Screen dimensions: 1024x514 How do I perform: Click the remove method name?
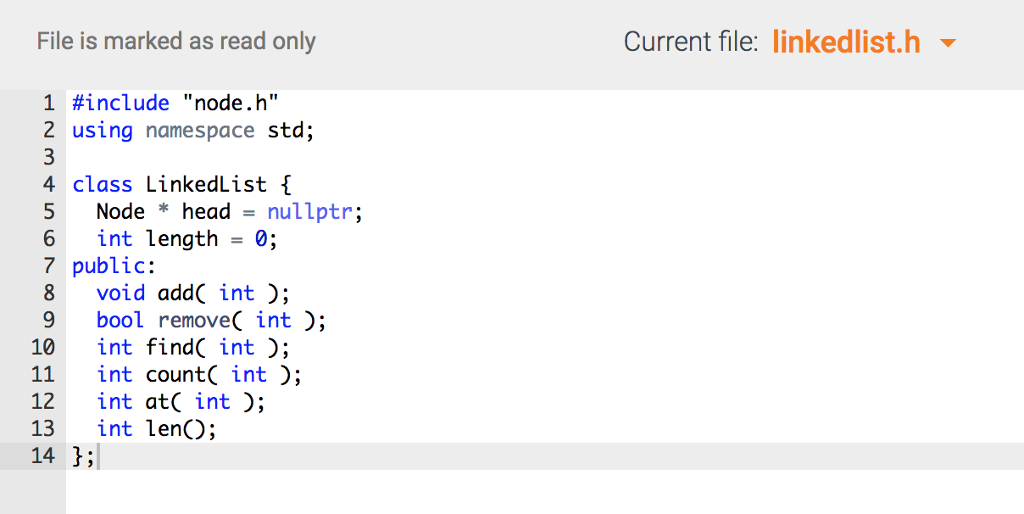point(194,320)
